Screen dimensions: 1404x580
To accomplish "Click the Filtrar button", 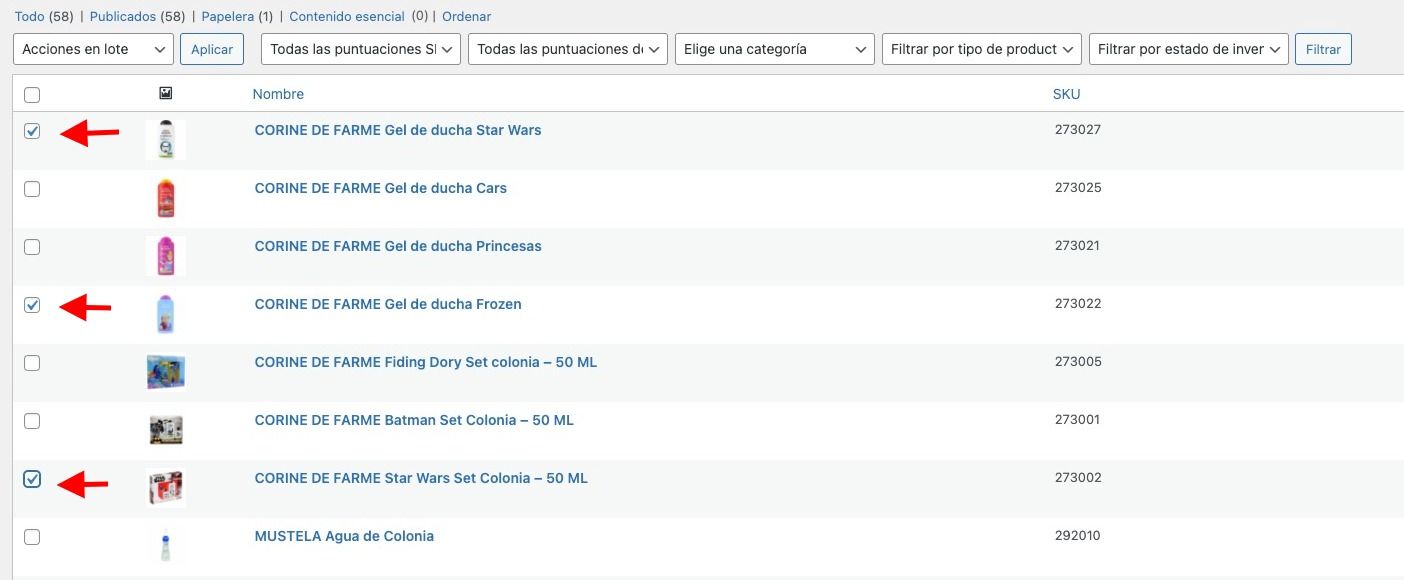I will tap(1323, 49).
